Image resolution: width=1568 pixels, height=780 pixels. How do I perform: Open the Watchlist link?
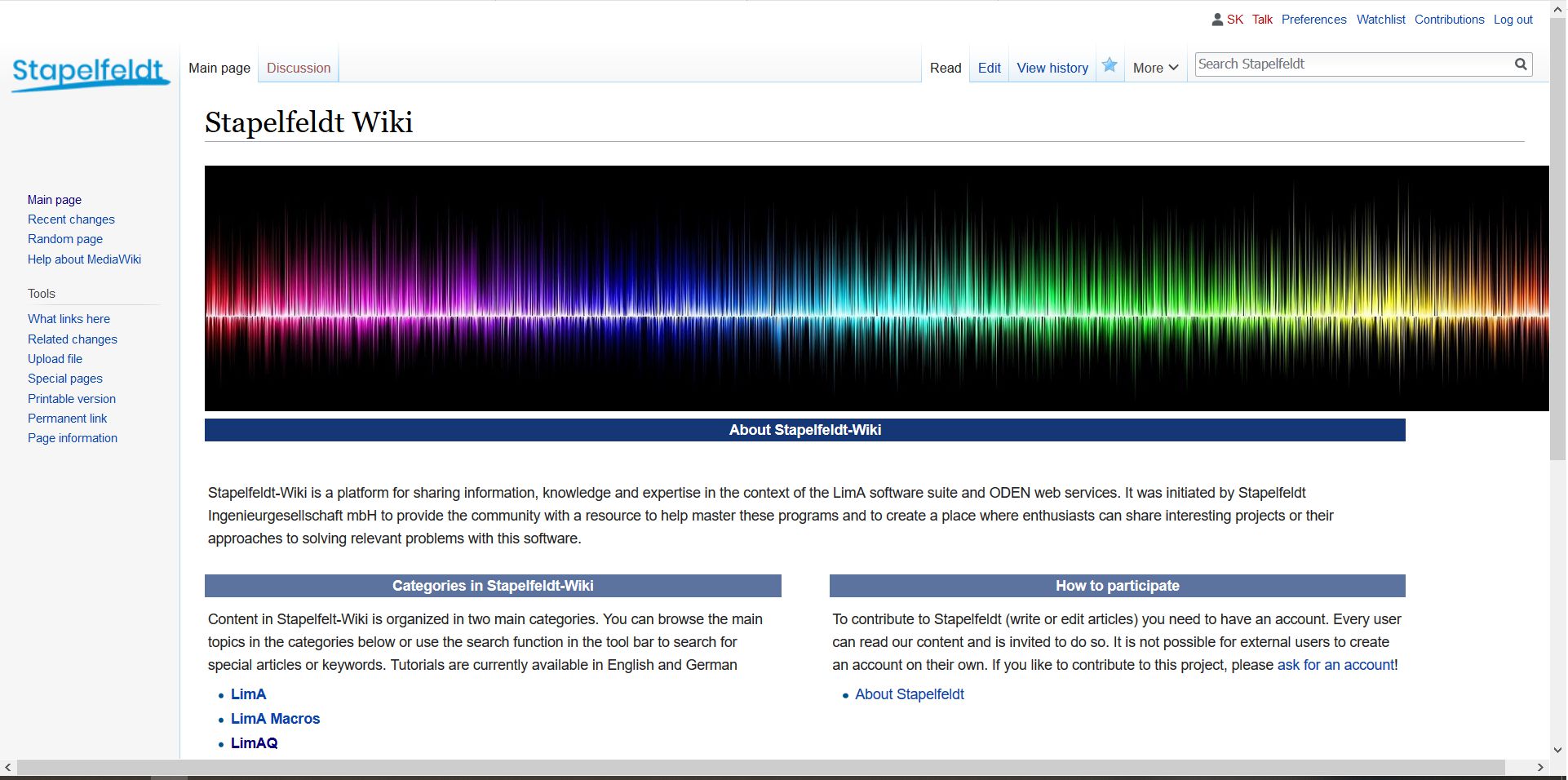tap(1380, 20)
